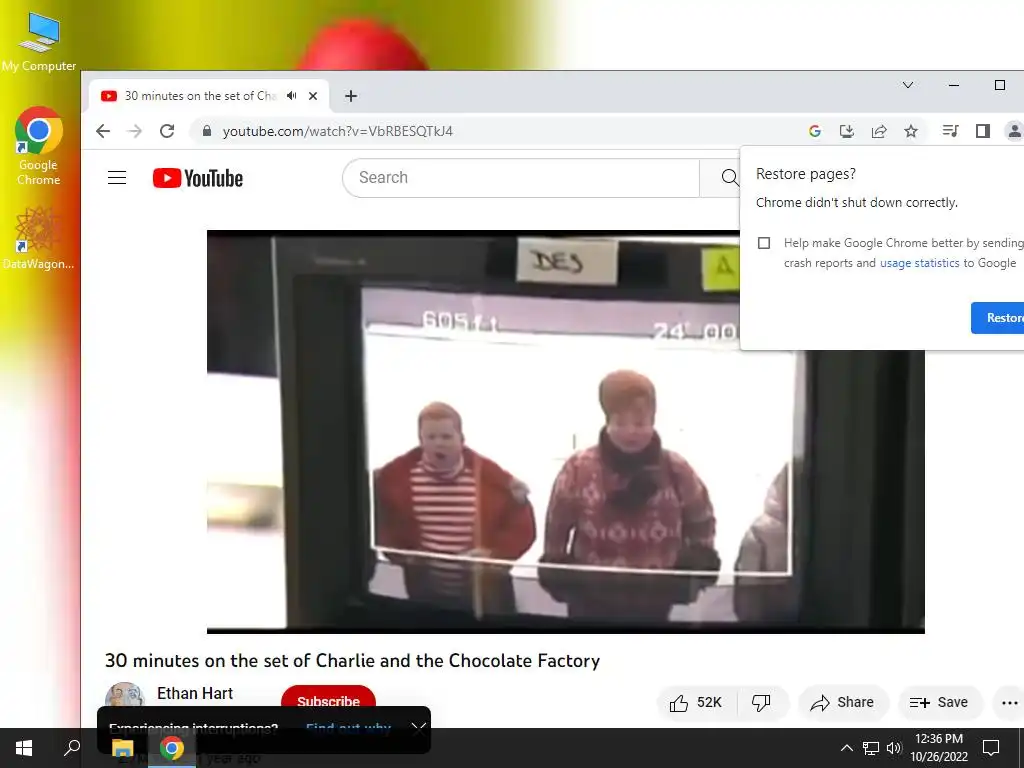Open the usage statistics link
This screenshot has width=1024, height=768.
920,263
